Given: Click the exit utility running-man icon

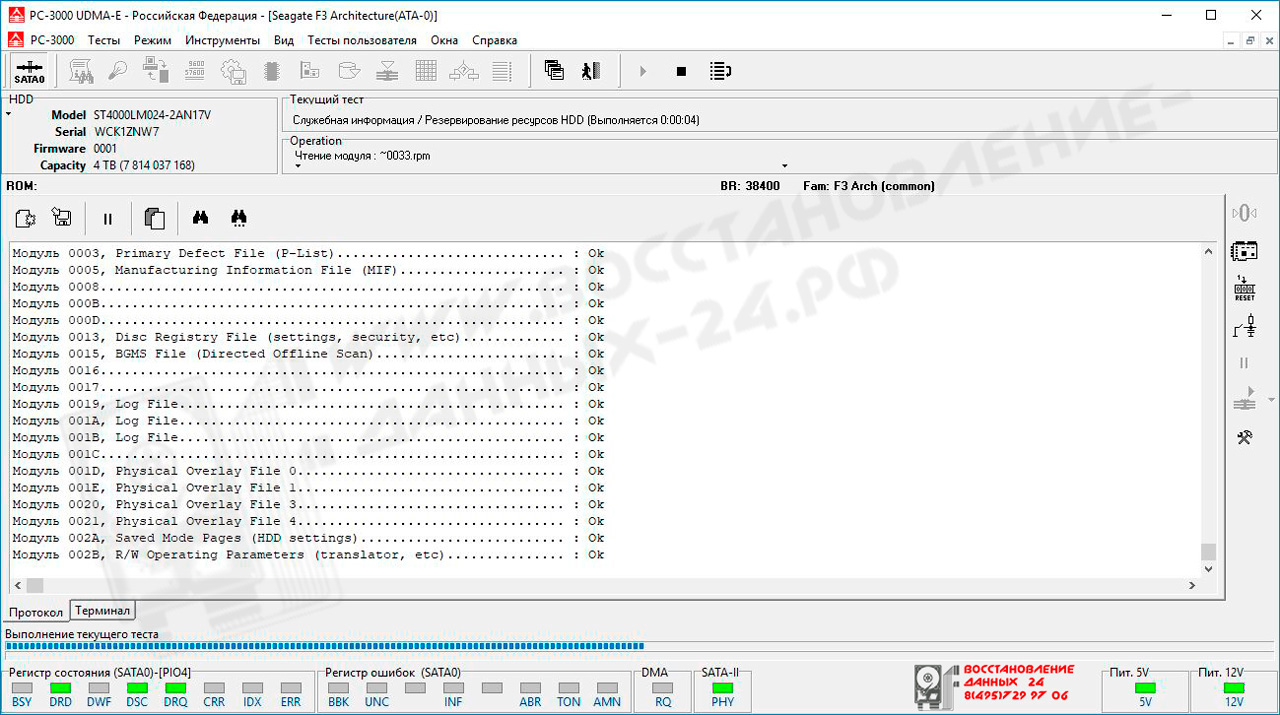Looking at the screenshot, I should (591, 70).
